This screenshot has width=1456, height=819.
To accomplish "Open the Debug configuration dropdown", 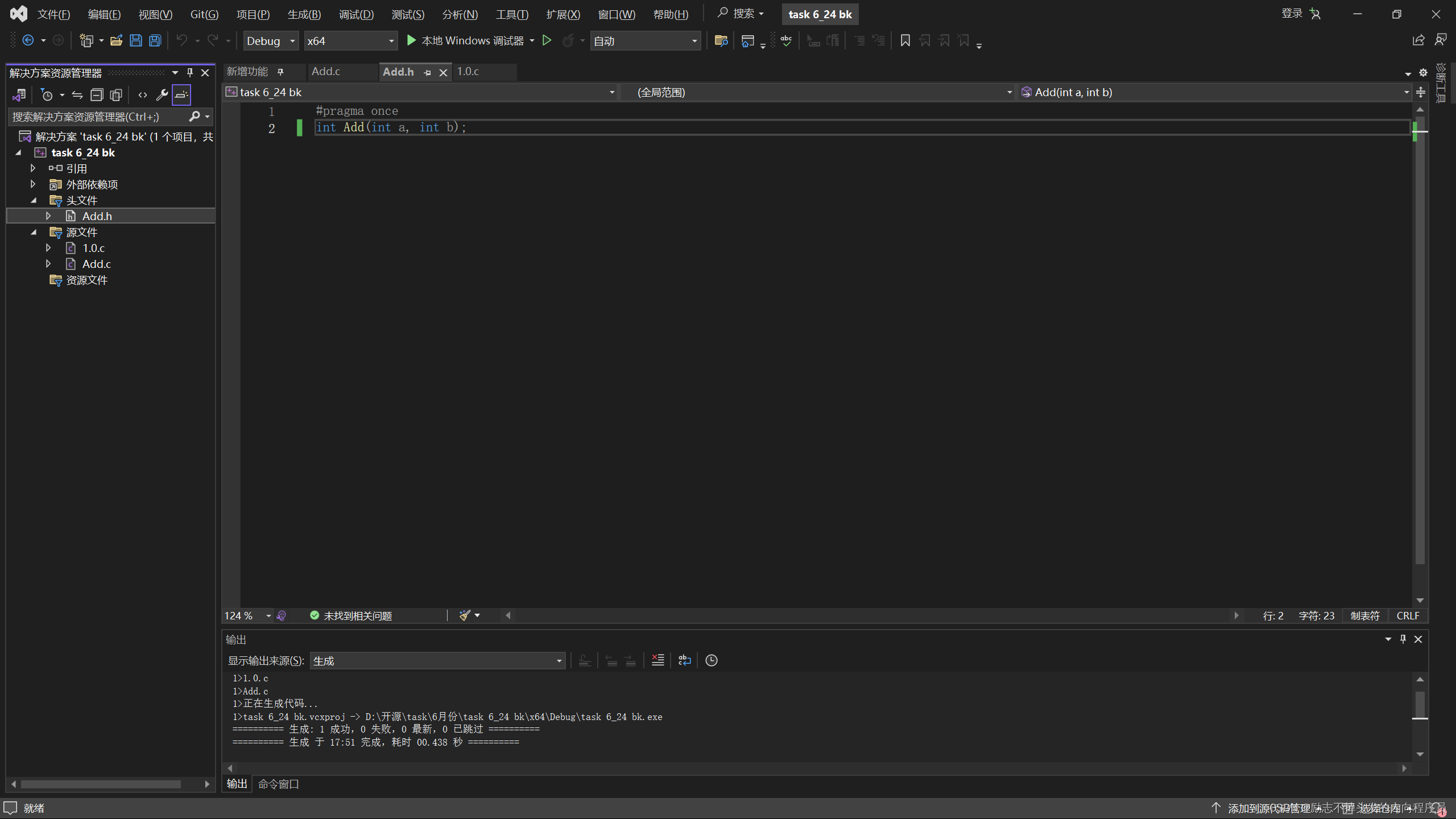I will (x=271, y=41).
